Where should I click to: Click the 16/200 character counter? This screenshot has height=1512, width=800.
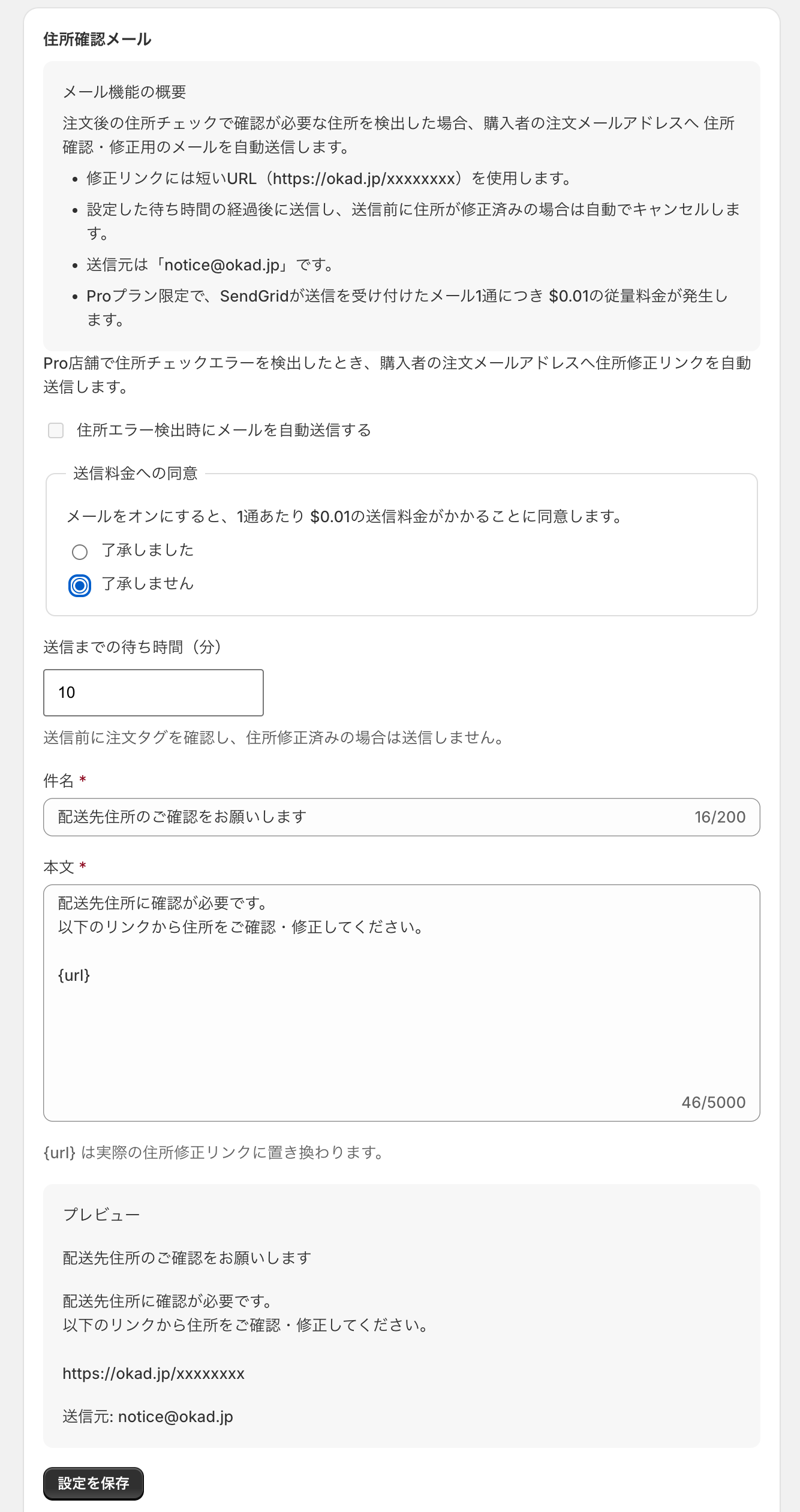click(x=720, y=817)
